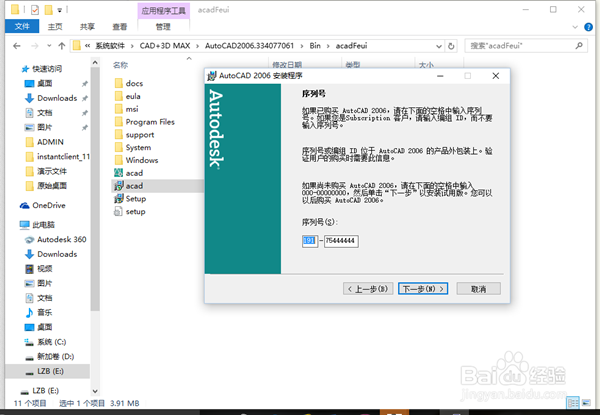Viewport: 600px width, 415px height.
Task: Click 上一步(B) button in installer
Action: point(368,289)
